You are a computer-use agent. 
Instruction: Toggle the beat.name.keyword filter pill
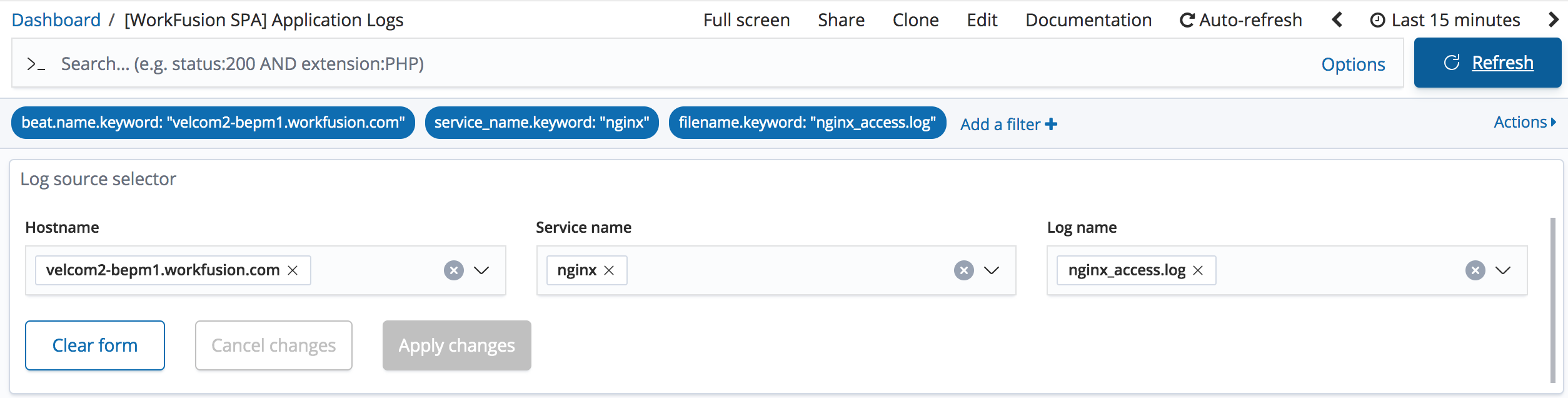(x=213, y=123)
